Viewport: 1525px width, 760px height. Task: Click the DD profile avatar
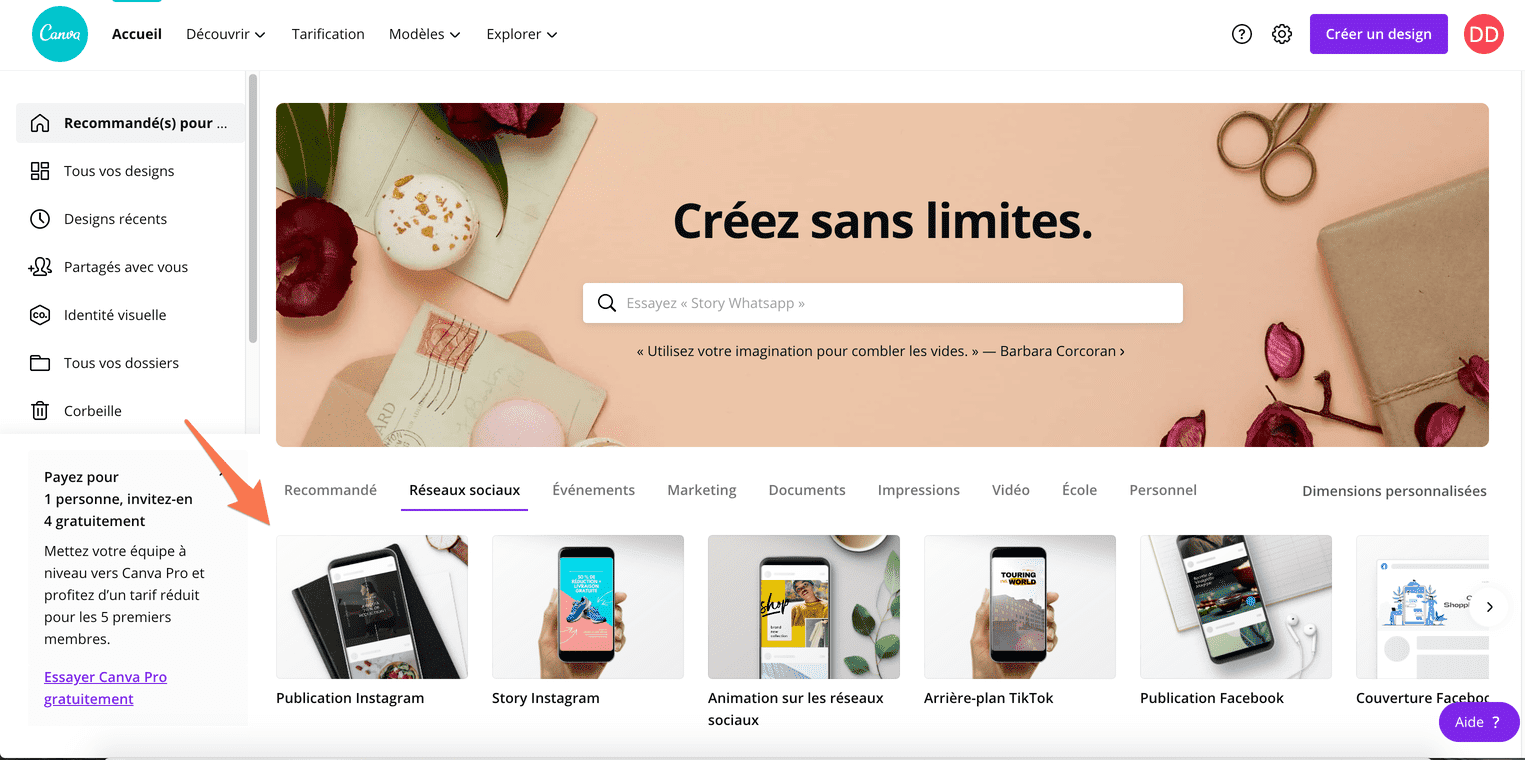1484,34
